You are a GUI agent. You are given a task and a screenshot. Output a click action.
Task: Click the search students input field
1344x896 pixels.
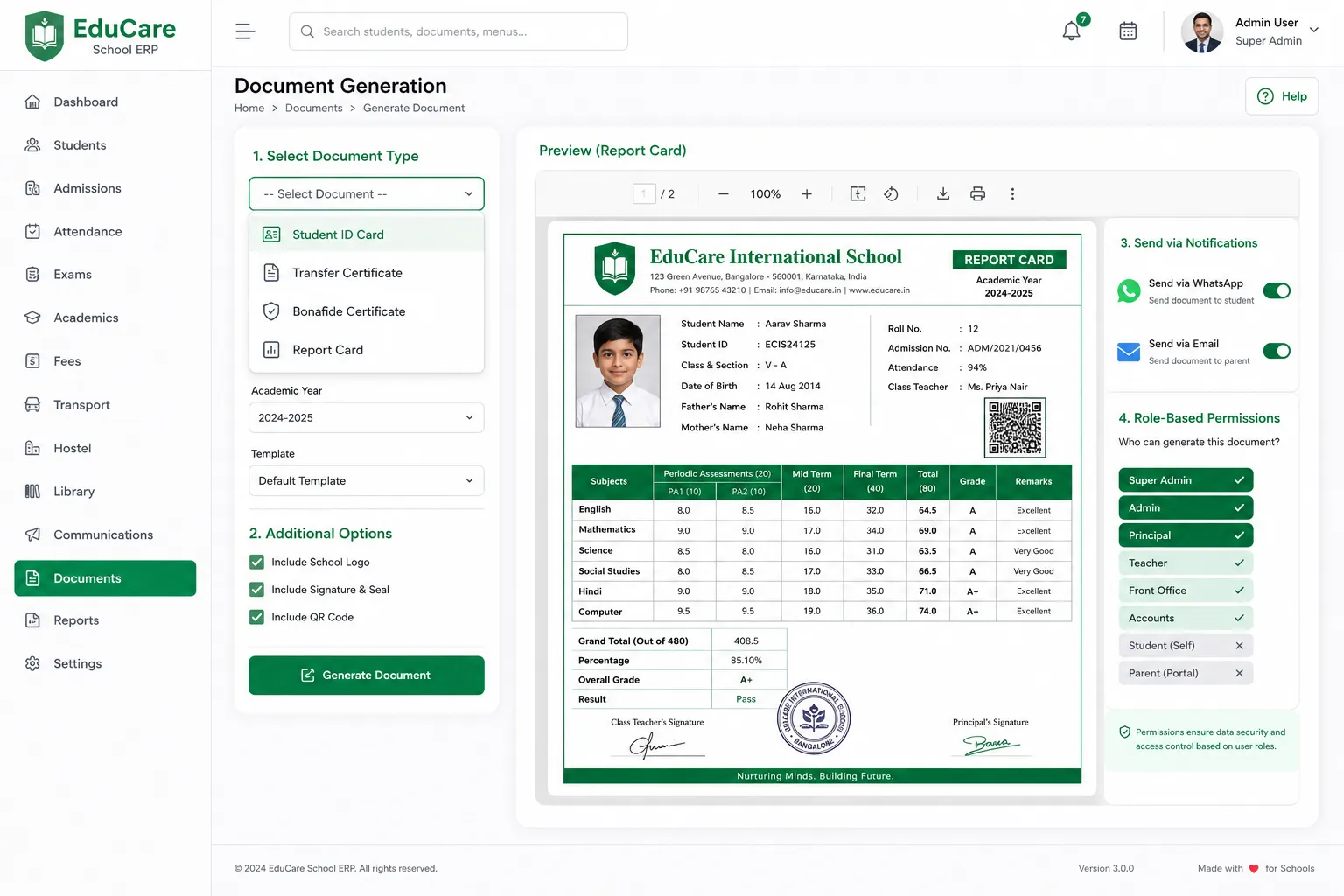458,31
